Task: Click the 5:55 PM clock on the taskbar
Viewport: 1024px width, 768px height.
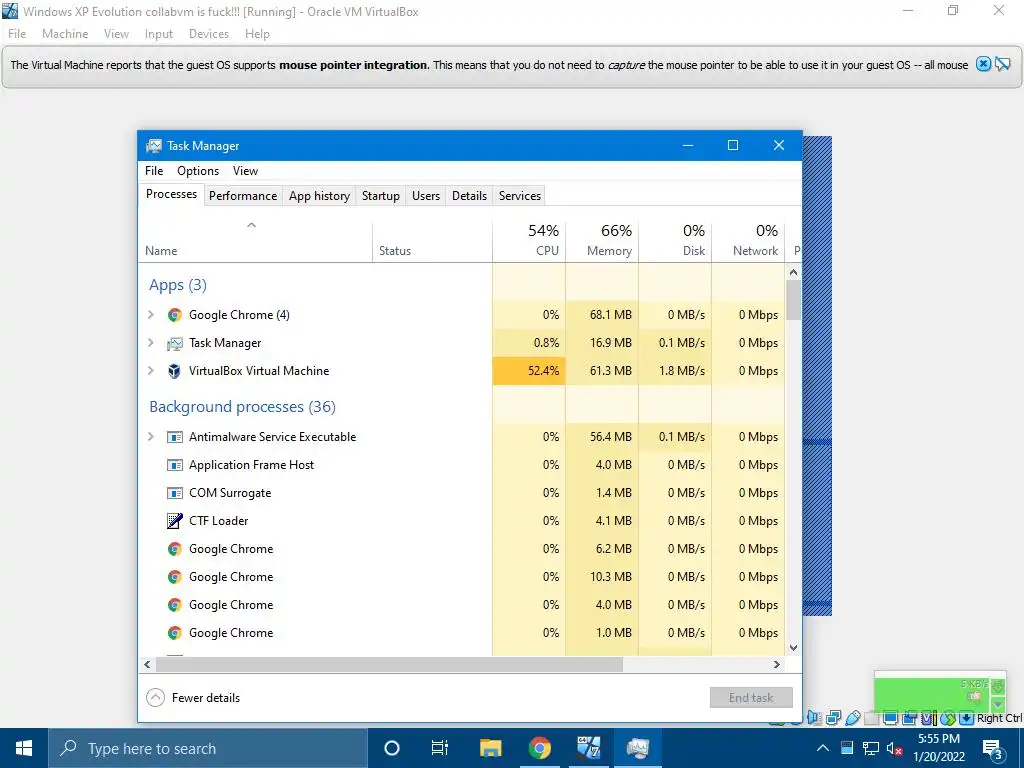Action: click(939, 748)
